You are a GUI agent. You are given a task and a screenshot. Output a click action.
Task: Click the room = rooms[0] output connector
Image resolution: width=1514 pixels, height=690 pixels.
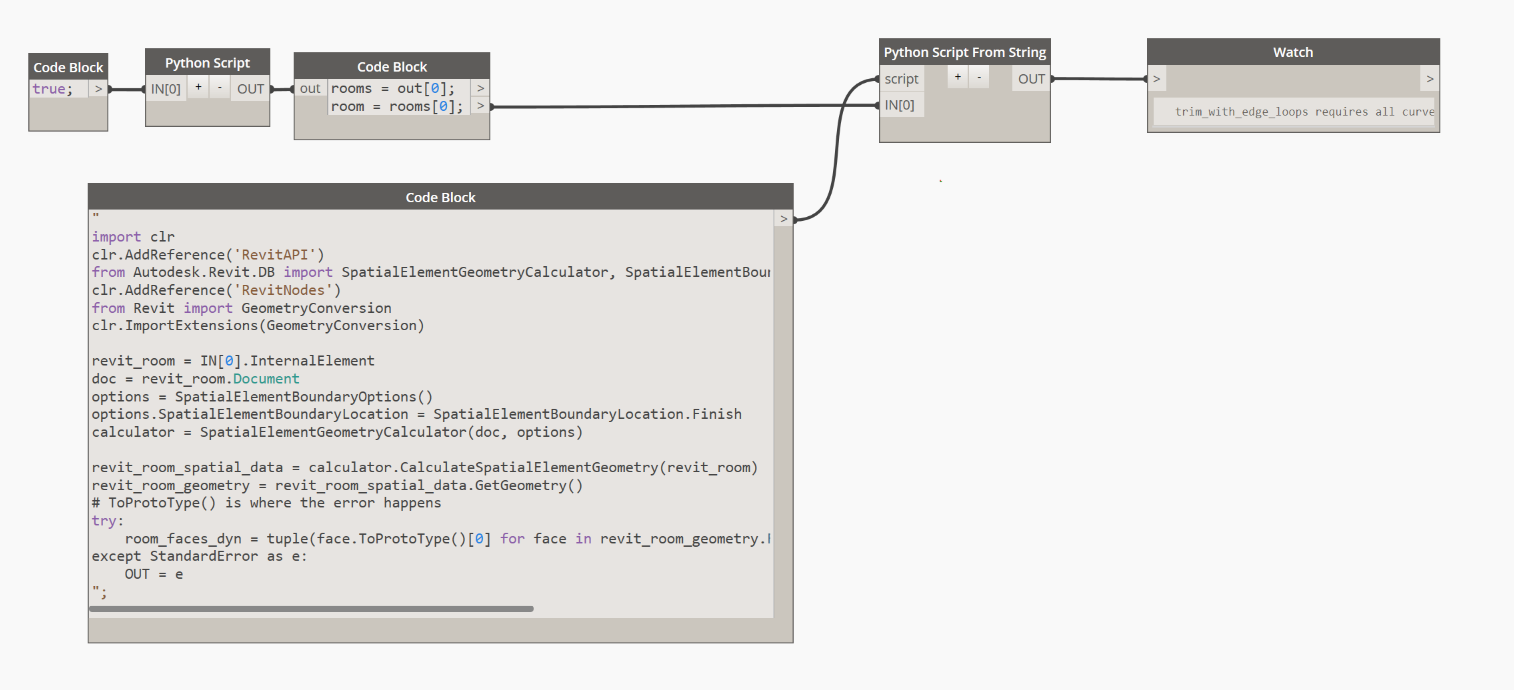point(480,106)
